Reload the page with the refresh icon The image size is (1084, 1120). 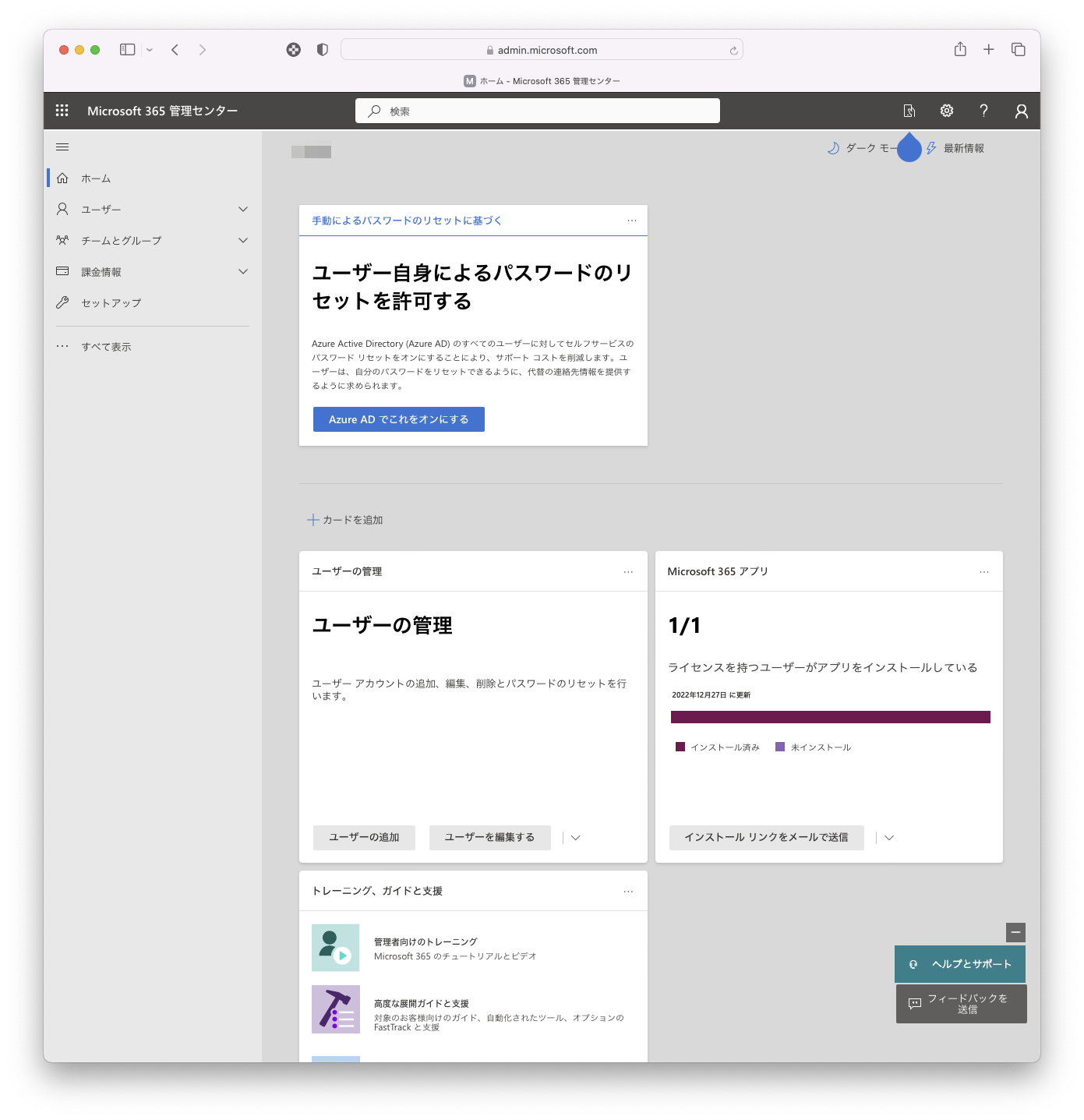733,51
